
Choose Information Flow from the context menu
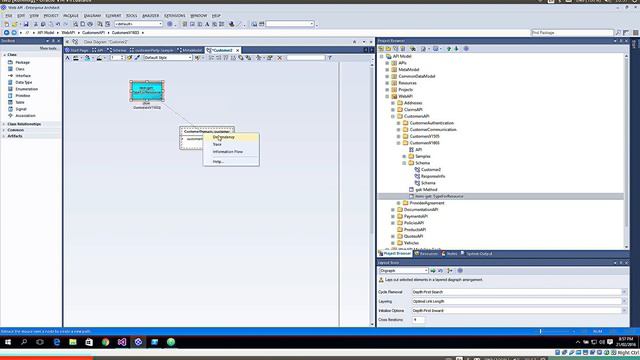231,151
